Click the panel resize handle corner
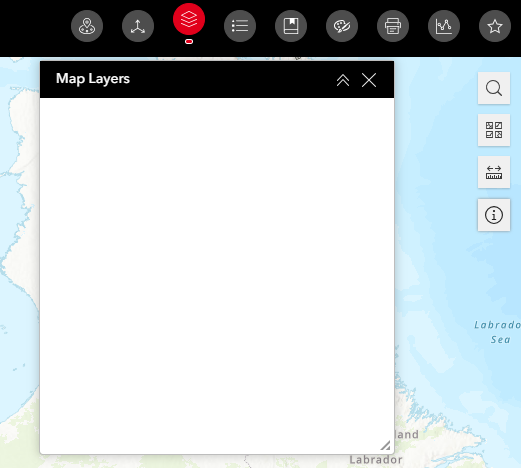Viewport: 521px width, 468px height. pyautogui.click(x=386, y=446)
